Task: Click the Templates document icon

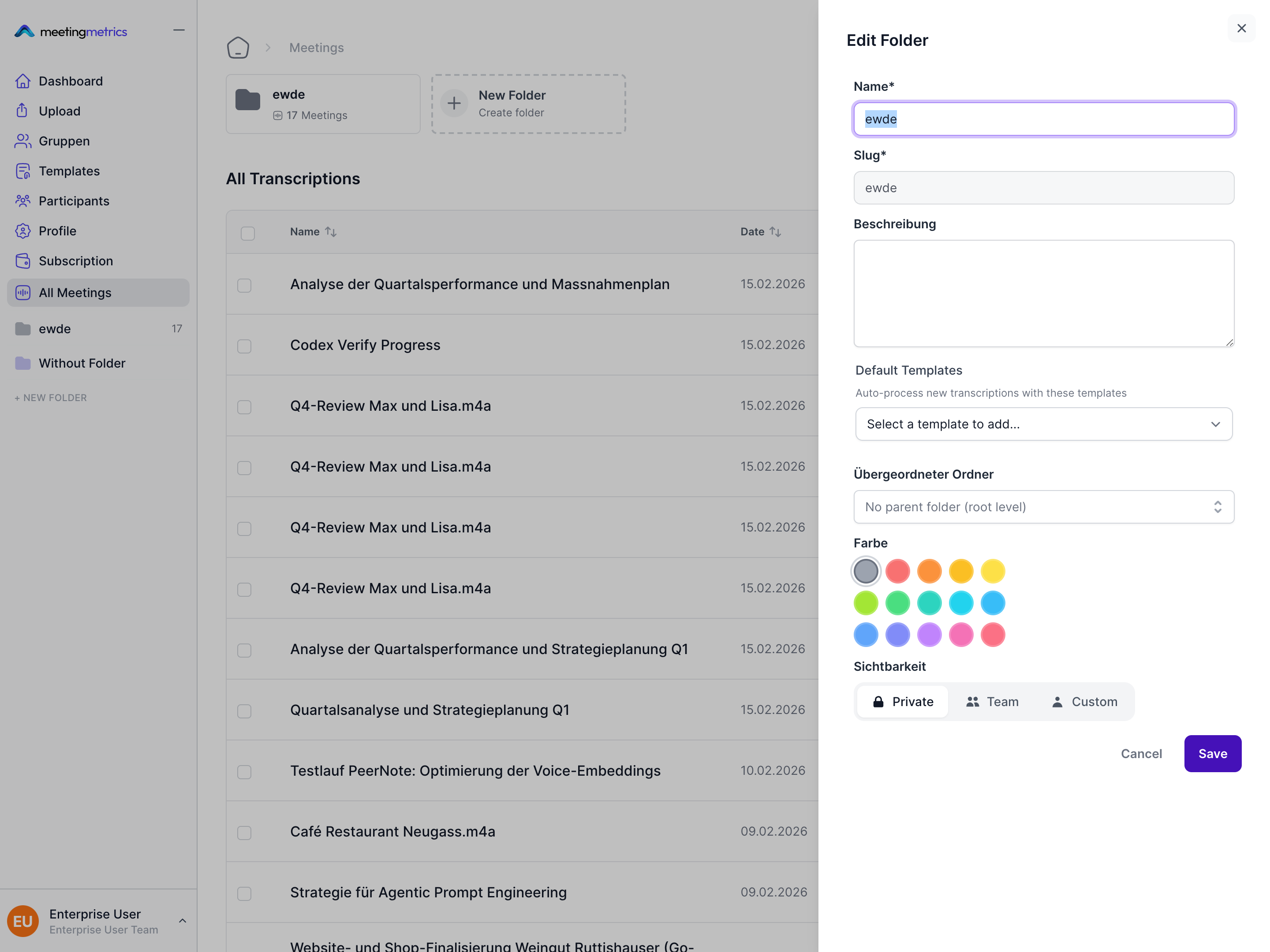Action: (22, 171)
